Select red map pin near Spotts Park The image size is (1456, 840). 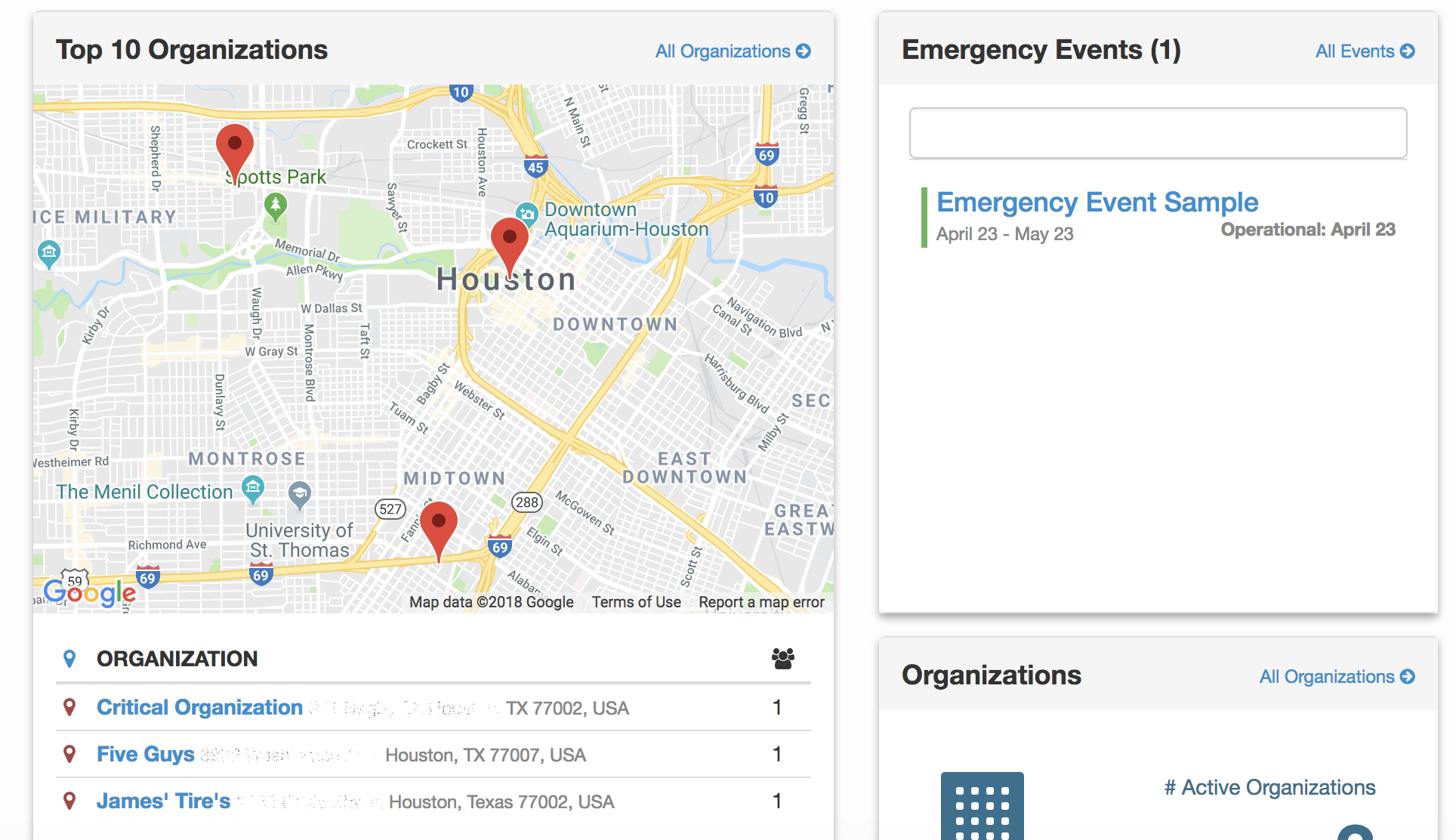click(x=235, y=154)
